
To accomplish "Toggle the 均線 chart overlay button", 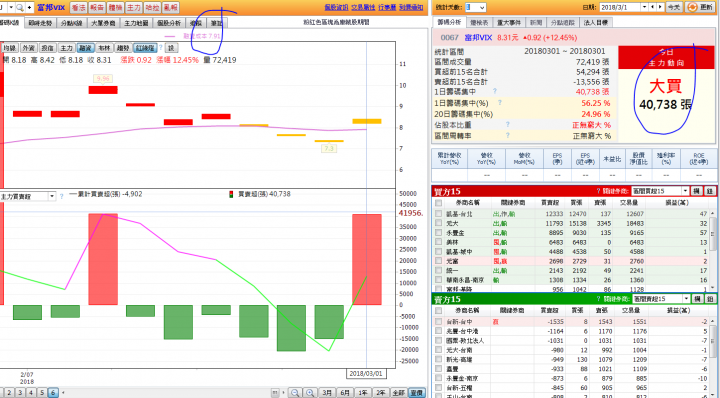I will pos(9,48).
